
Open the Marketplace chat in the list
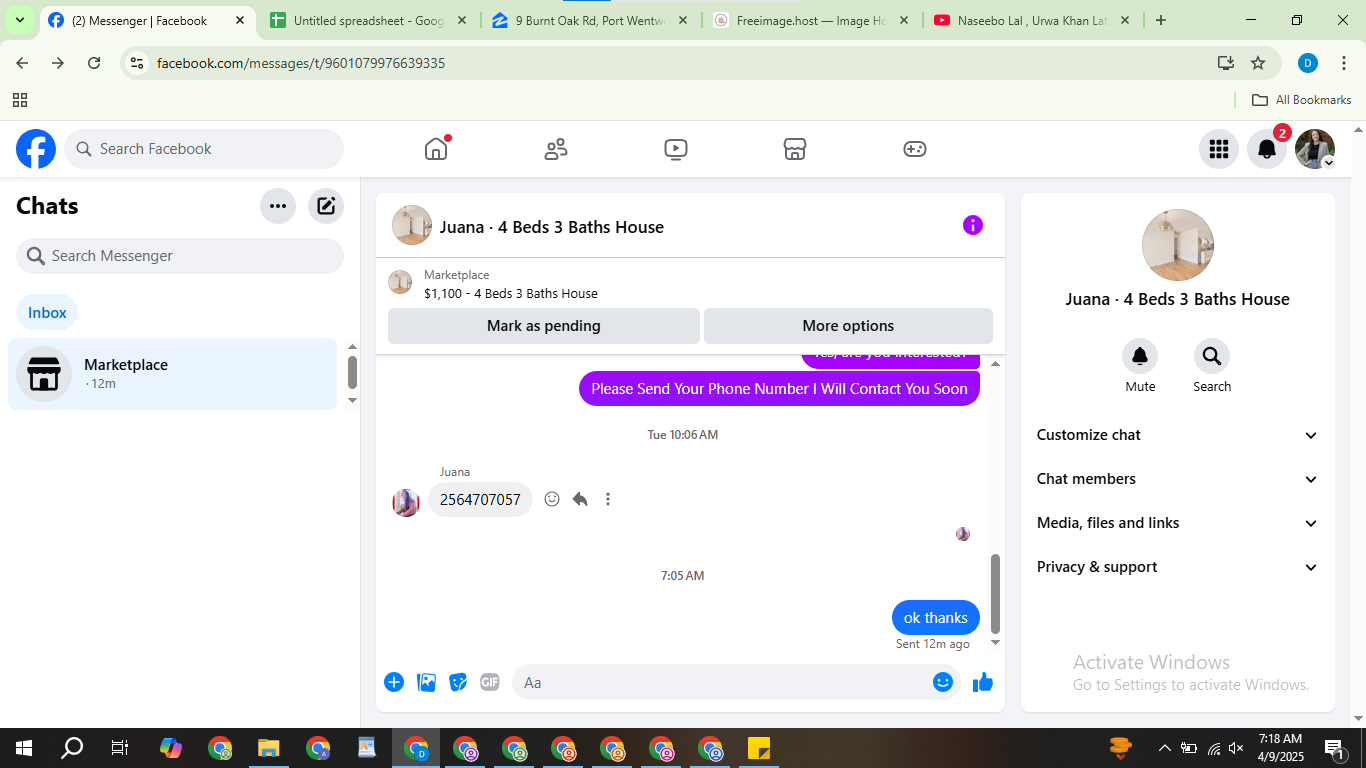click(172, 374)
